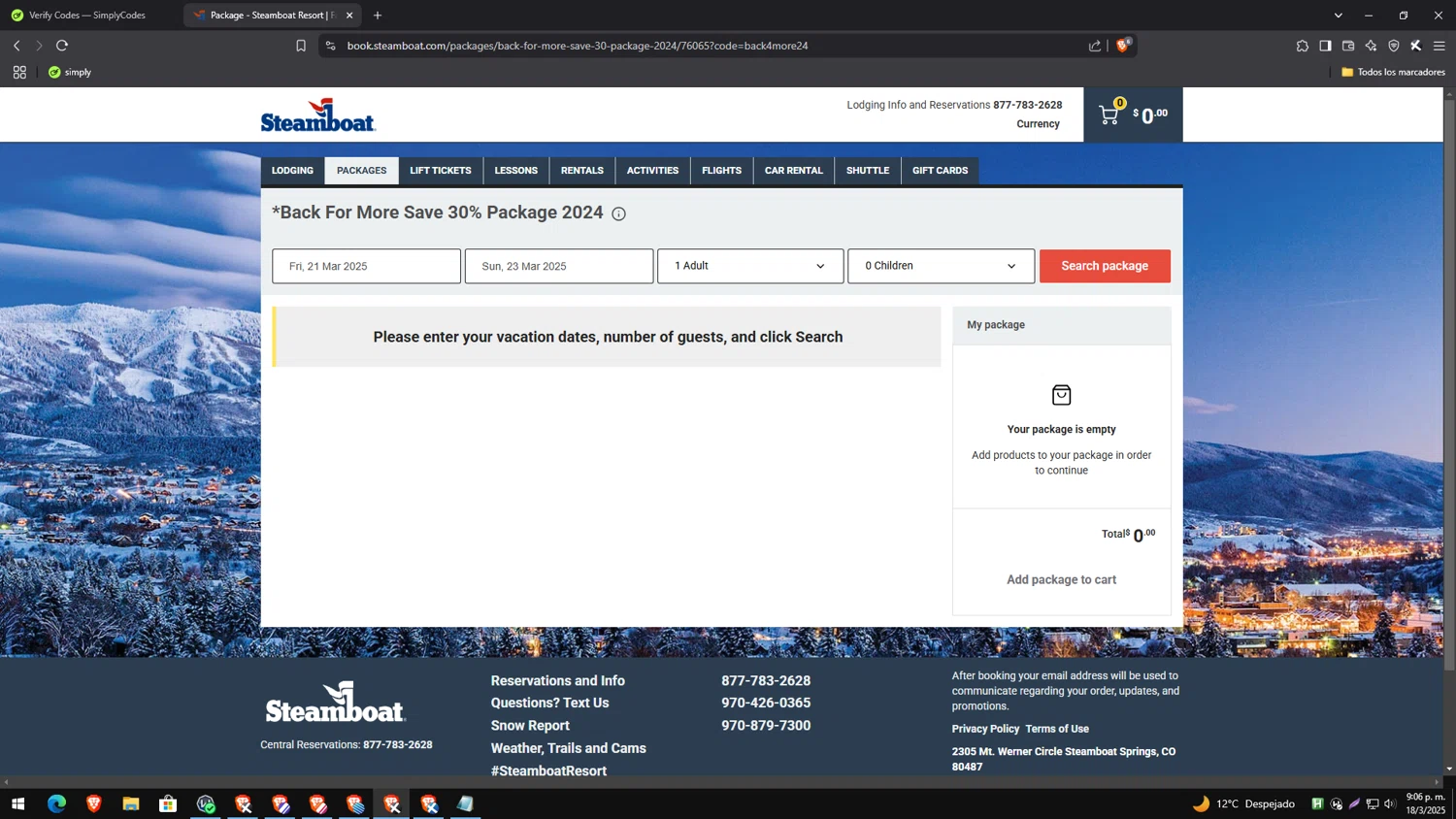Share this page via the share icon
Image resolution: width=1456 pixels, height=819 pixels.
[x=1095, y=46]
